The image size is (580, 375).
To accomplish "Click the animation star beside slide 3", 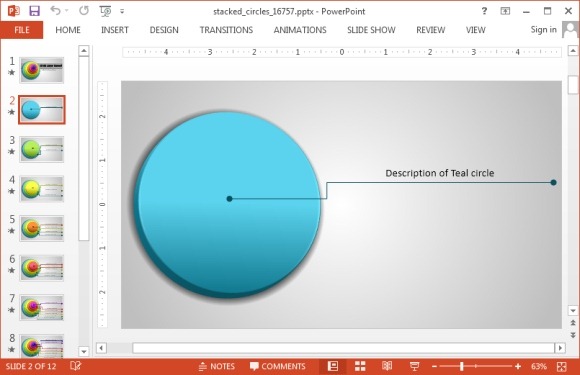I will [x=12, y=151].
